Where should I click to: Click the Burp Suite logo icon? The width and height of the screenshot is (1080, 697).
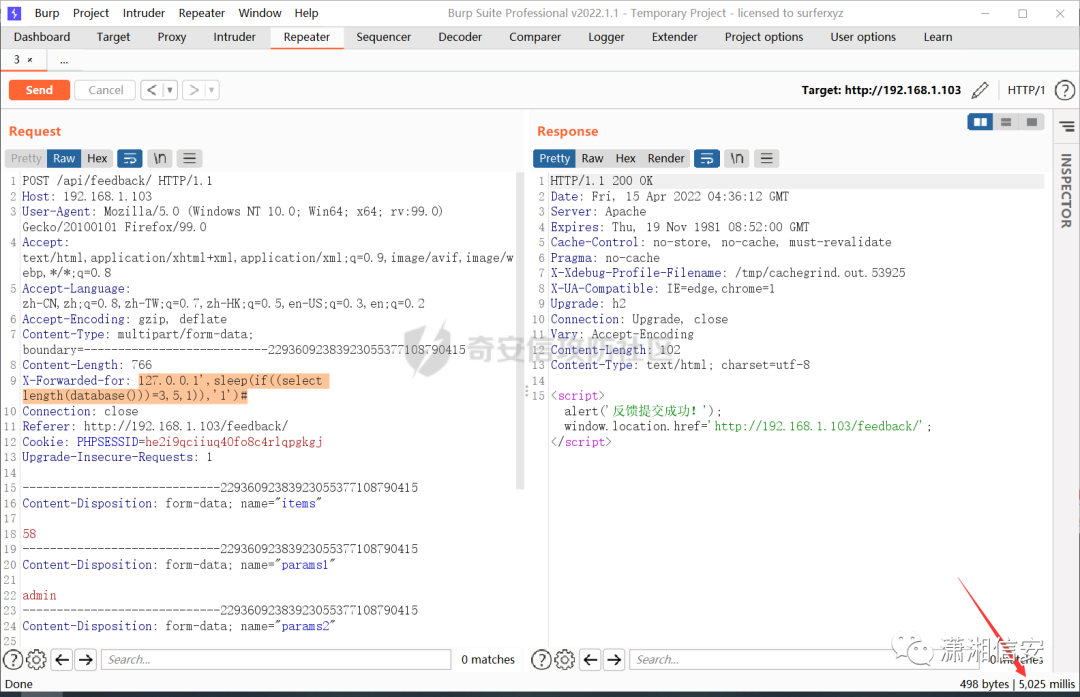coord(14,13)
